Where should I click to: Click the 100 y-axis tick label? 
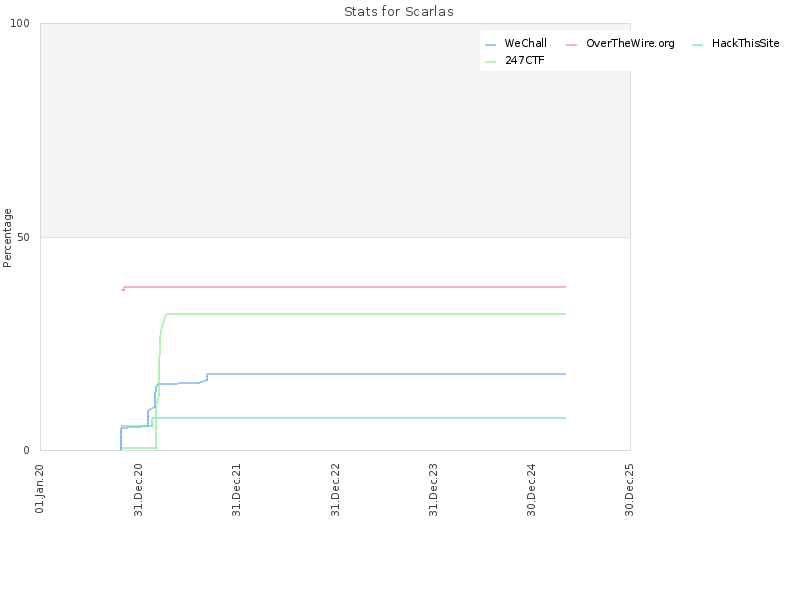coord(20,23)
